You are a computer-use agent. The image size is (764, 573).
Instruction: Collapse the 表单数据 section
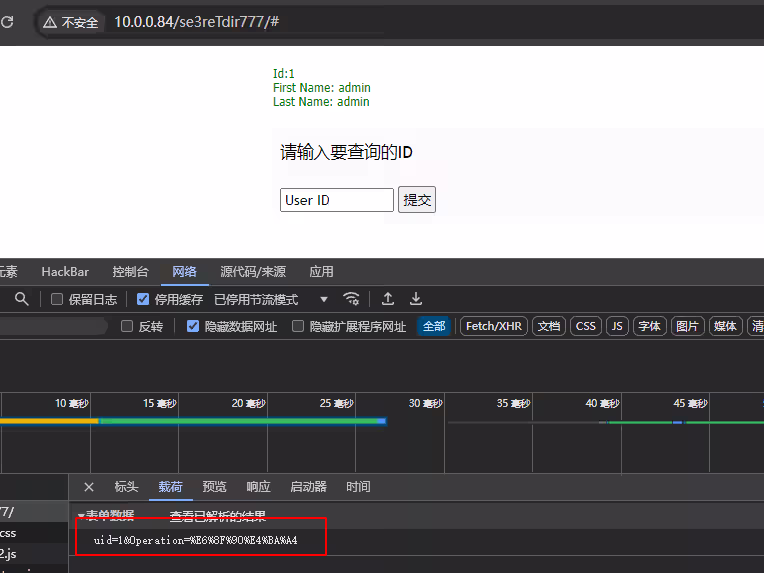point(82,516)
